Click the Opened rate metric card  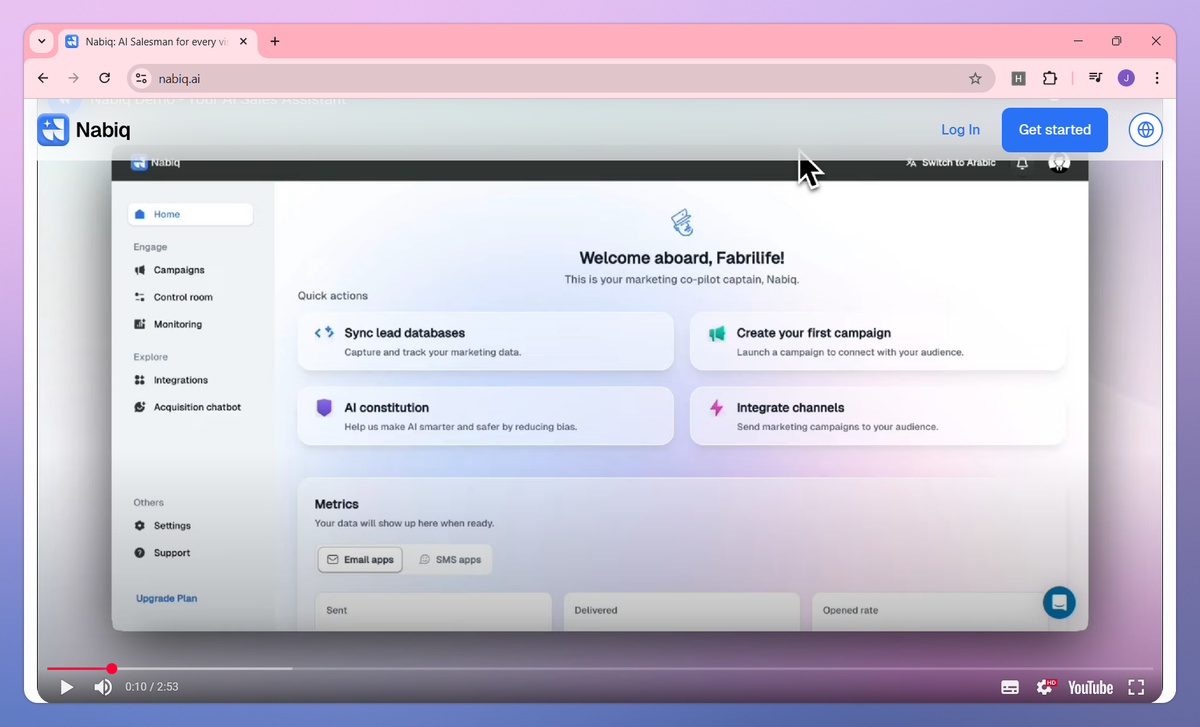pyautogui.click(x=929, y=611)
